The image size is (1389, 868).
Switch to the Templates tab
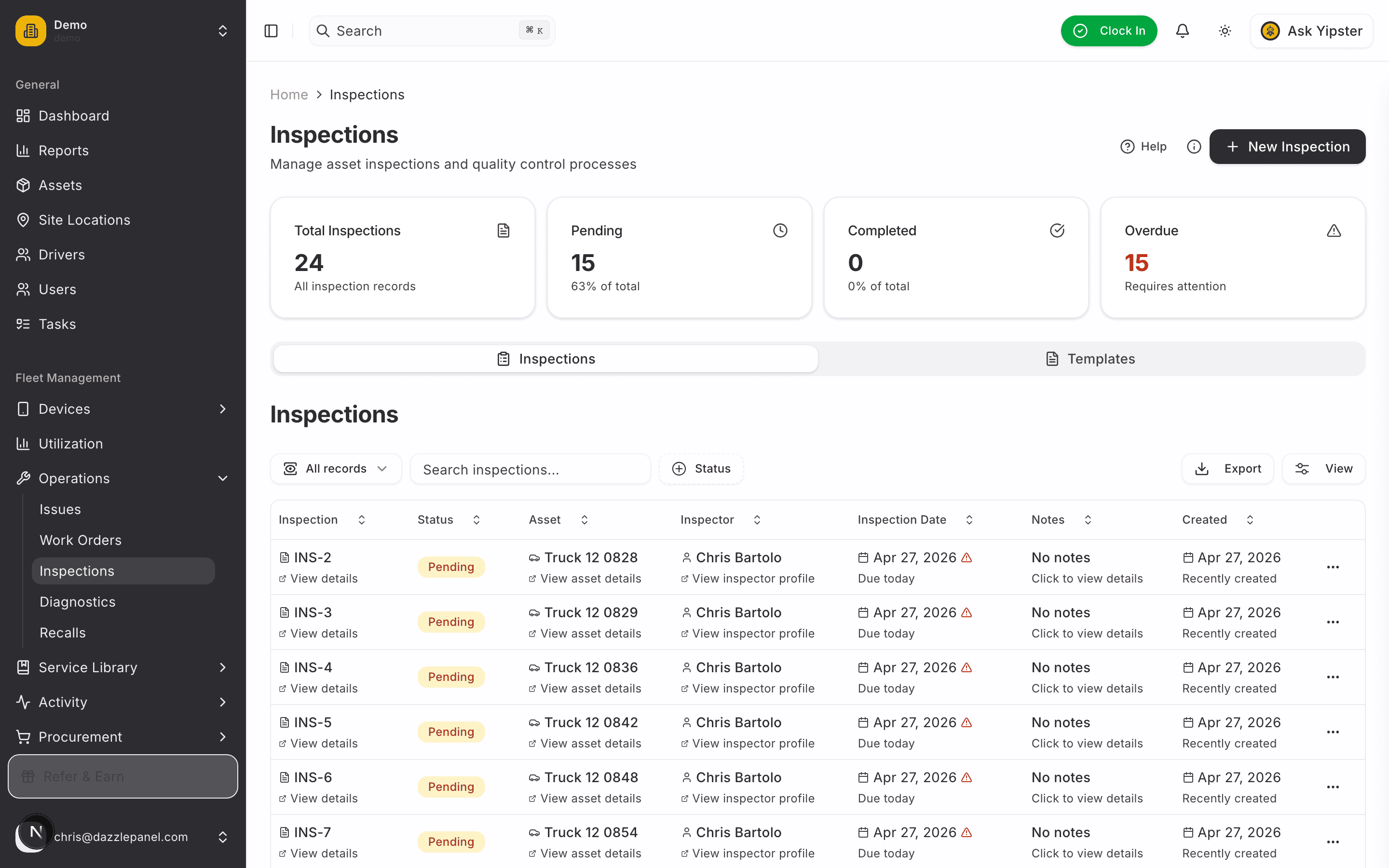coord(1091,359)
